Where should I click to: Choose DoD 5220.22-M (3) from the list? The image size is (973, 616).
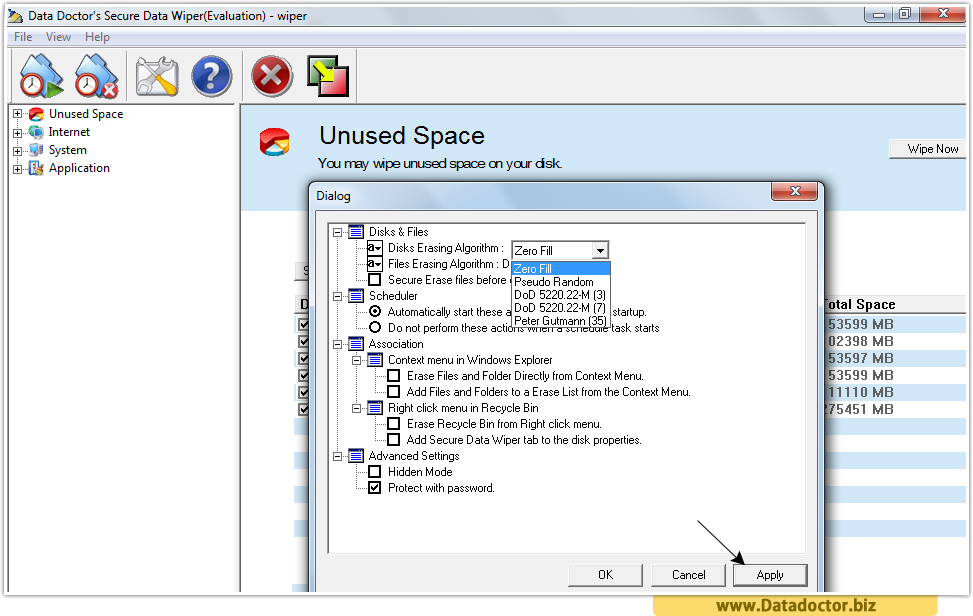[561, 295]
